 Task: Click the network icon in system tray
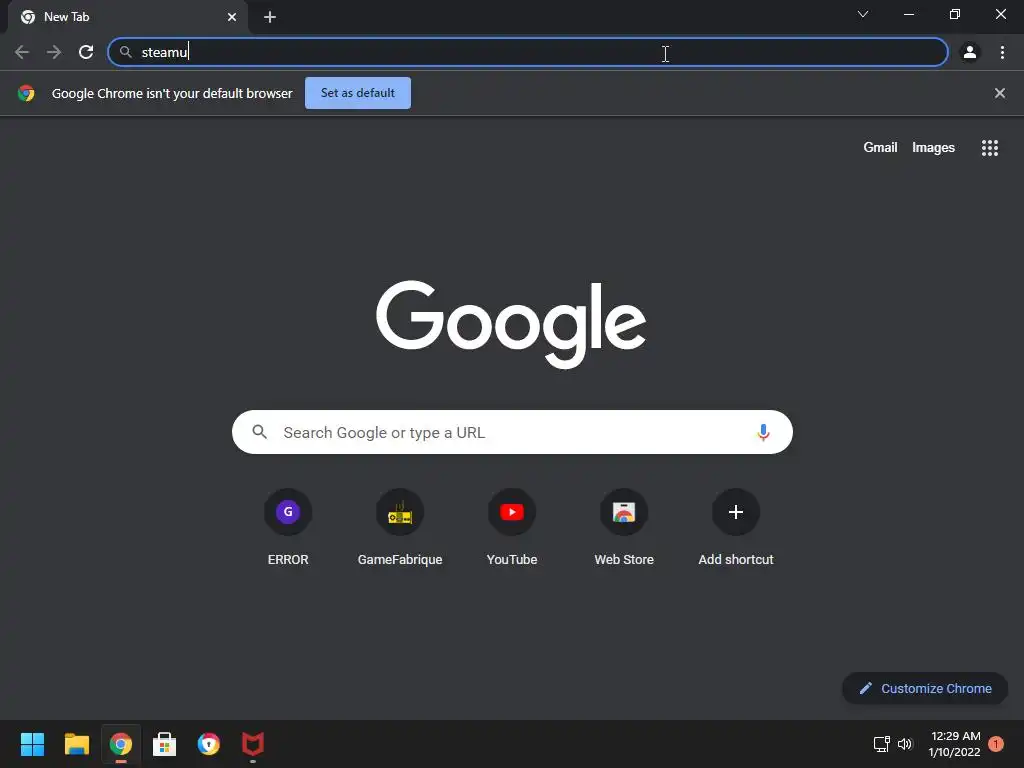(882, 744)
